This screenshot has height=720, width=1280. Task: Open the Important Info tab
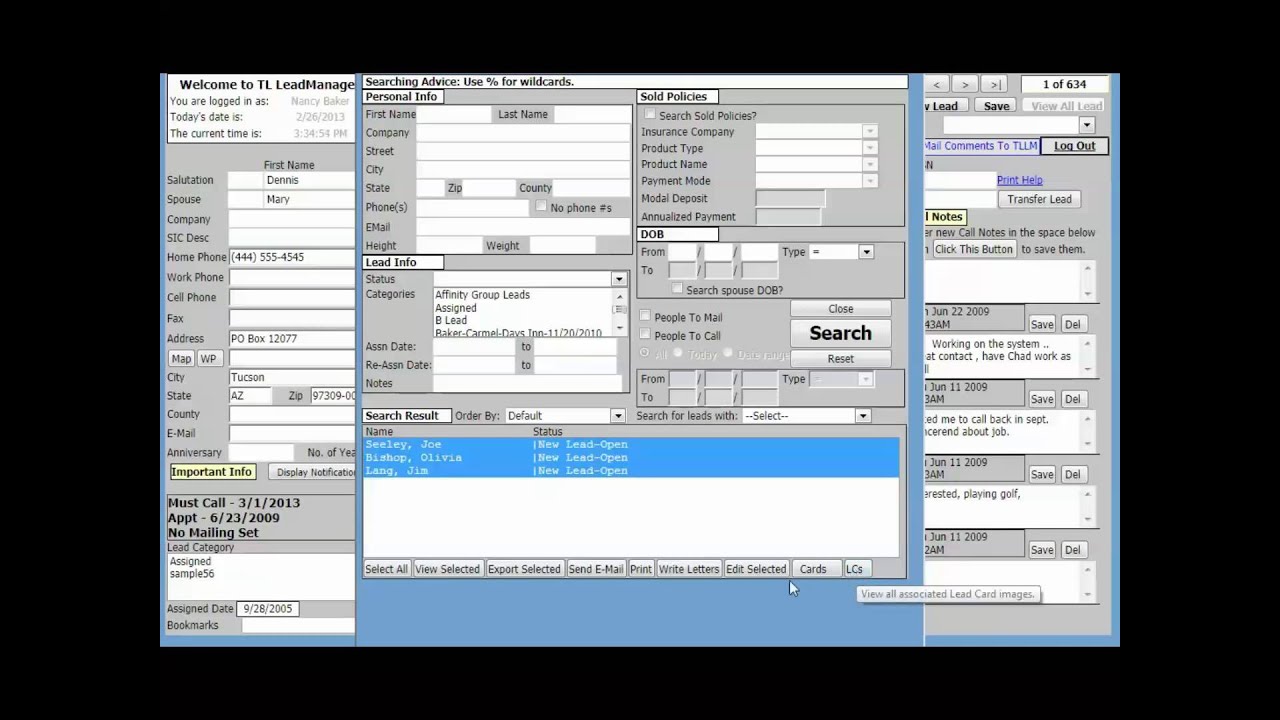tap(211, 472)
